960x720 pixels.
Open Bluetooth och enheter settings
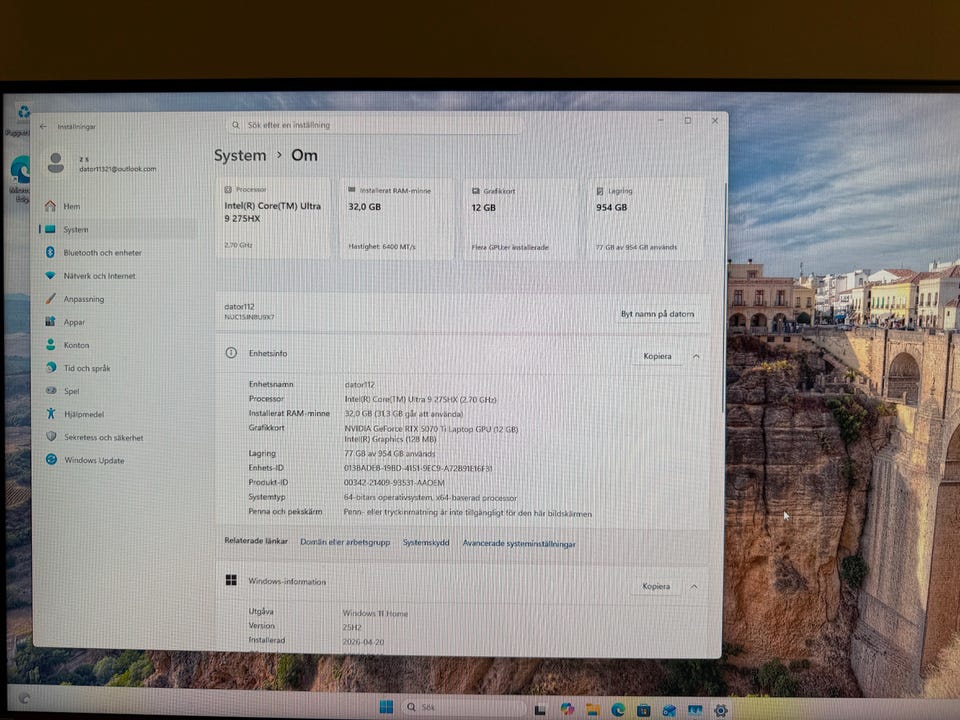click(102, 253)
